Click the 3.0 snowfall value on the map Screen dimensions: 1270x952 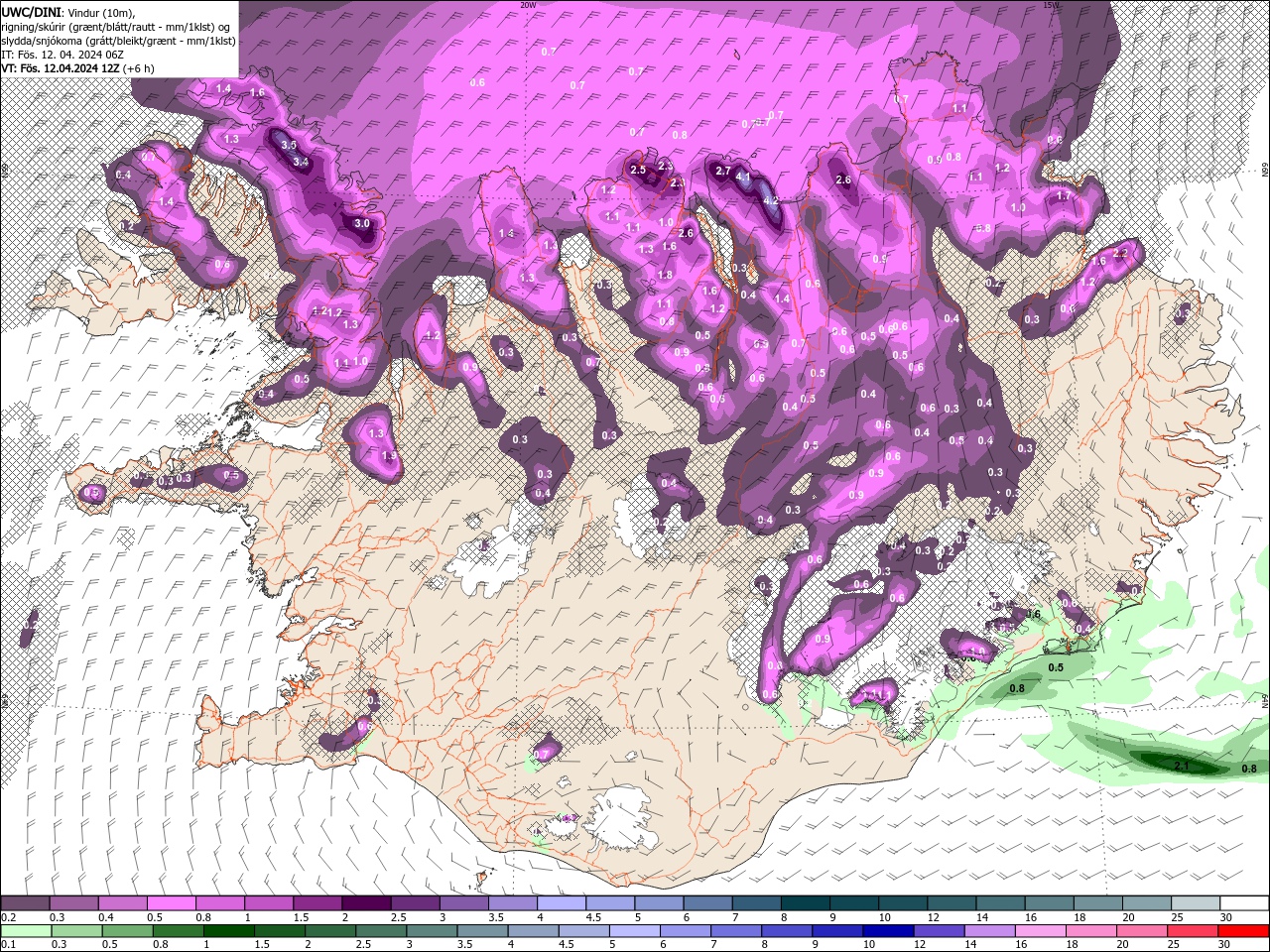[x=362, y=224]
